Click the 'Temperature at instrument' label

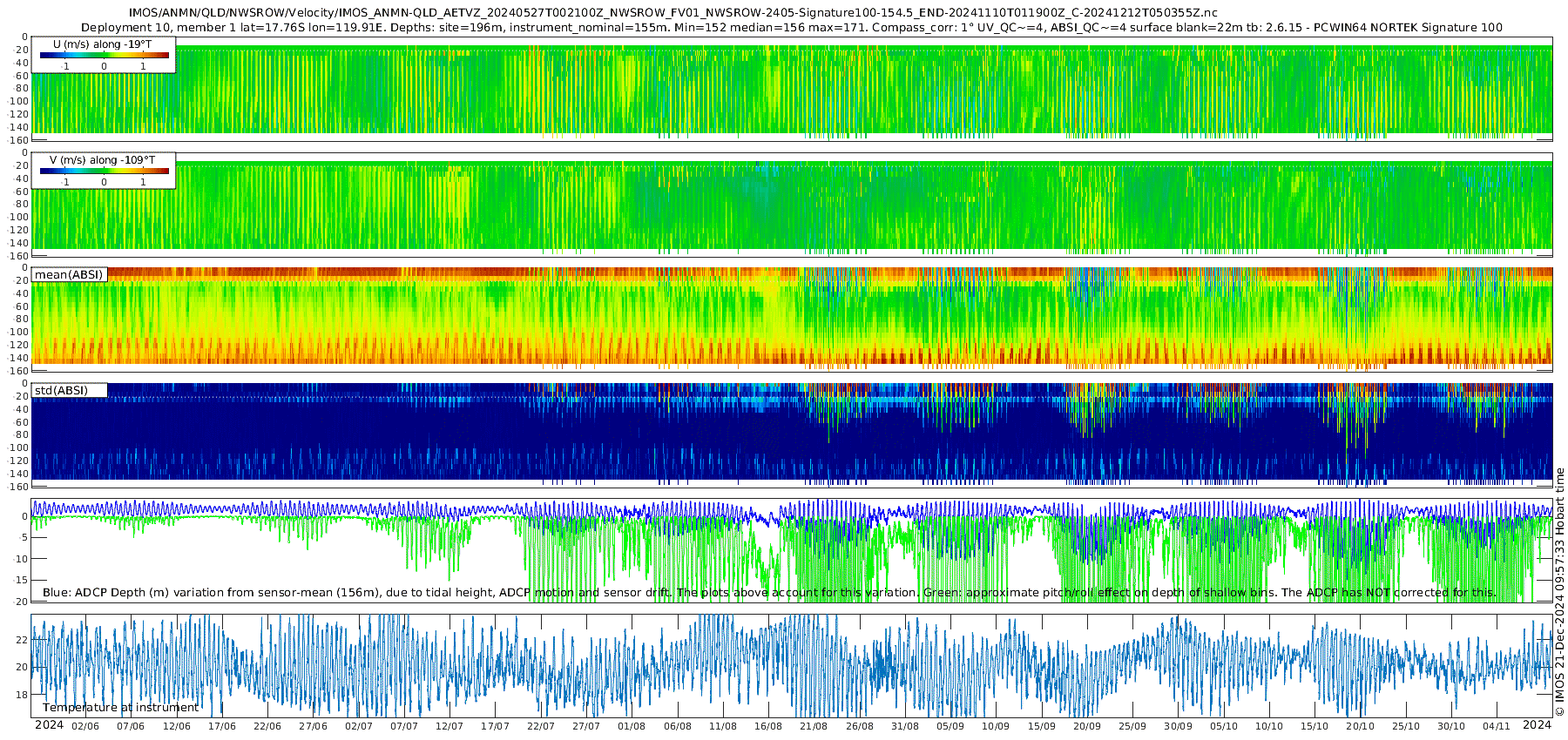120,708
